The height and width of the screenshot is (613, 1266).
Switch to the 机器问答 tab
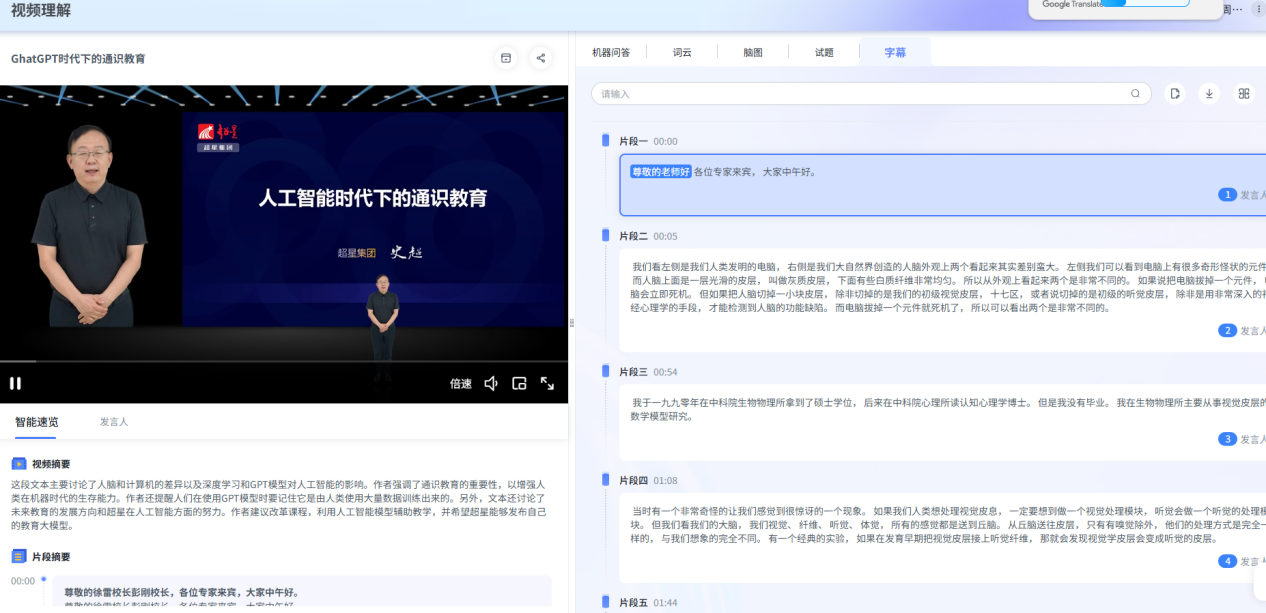tap(611, 52)
